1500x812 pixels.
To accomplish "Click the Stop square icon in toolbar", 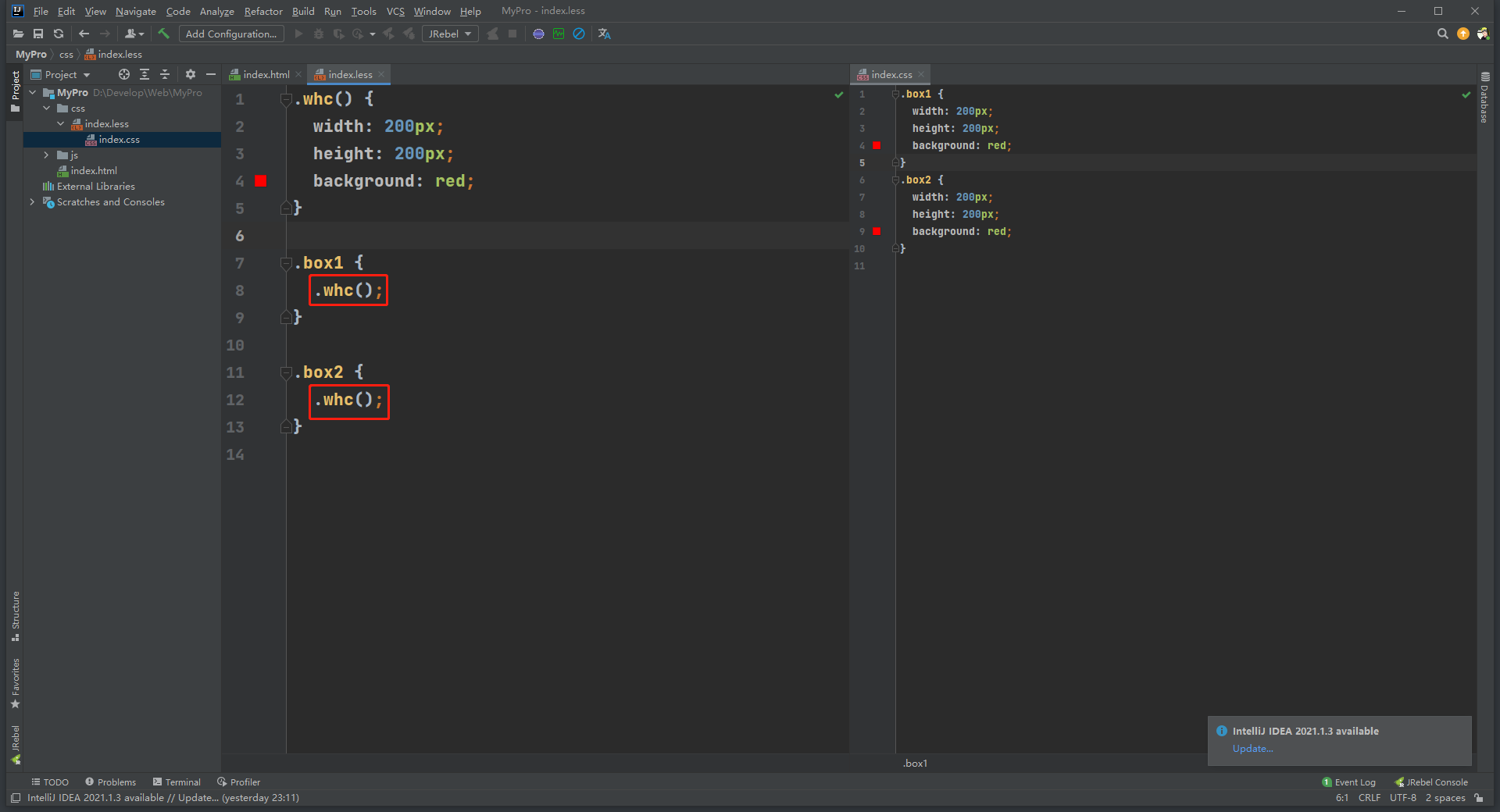I will 512,34.
